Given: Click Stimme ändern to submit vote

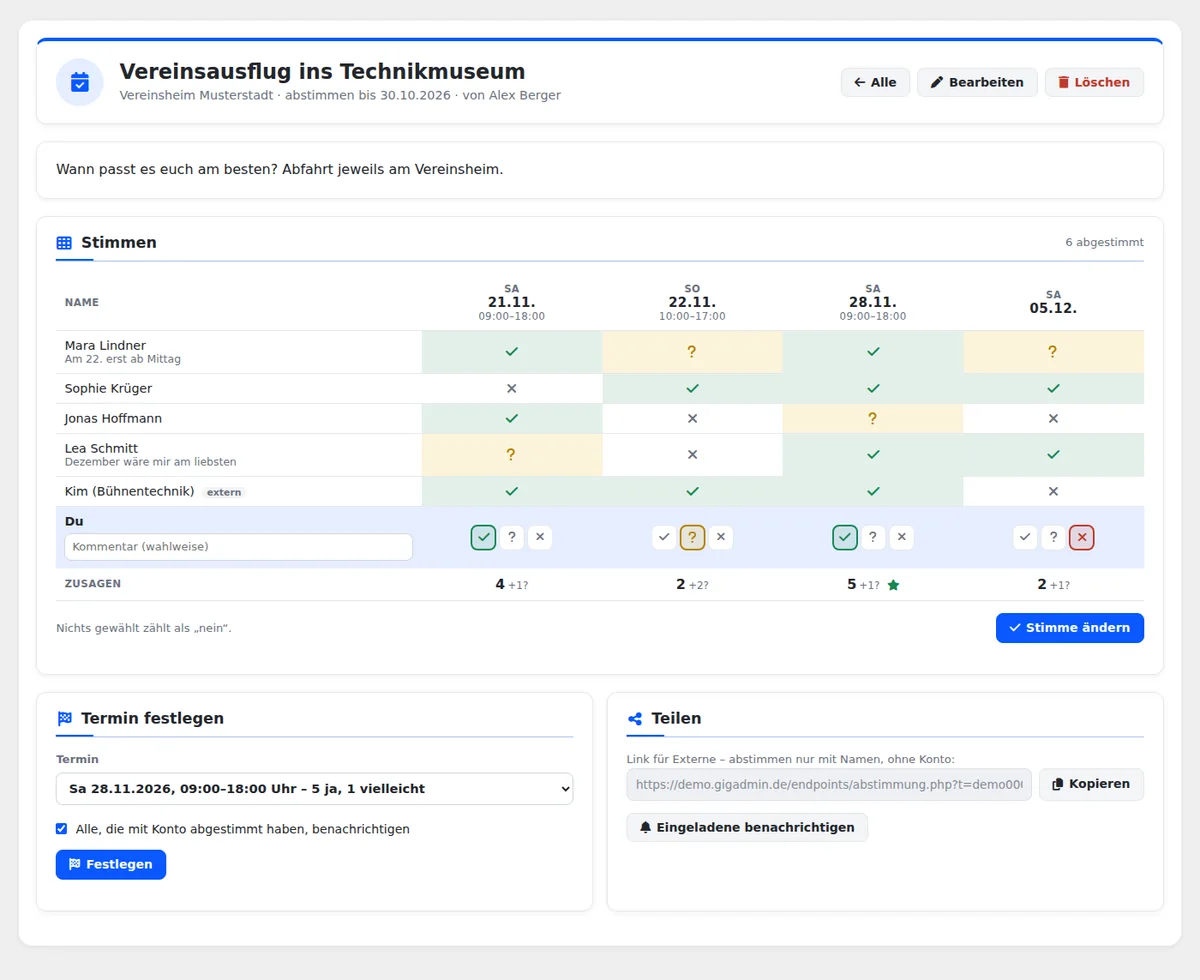Looking at the screenshot, I should coord(1069,628).
